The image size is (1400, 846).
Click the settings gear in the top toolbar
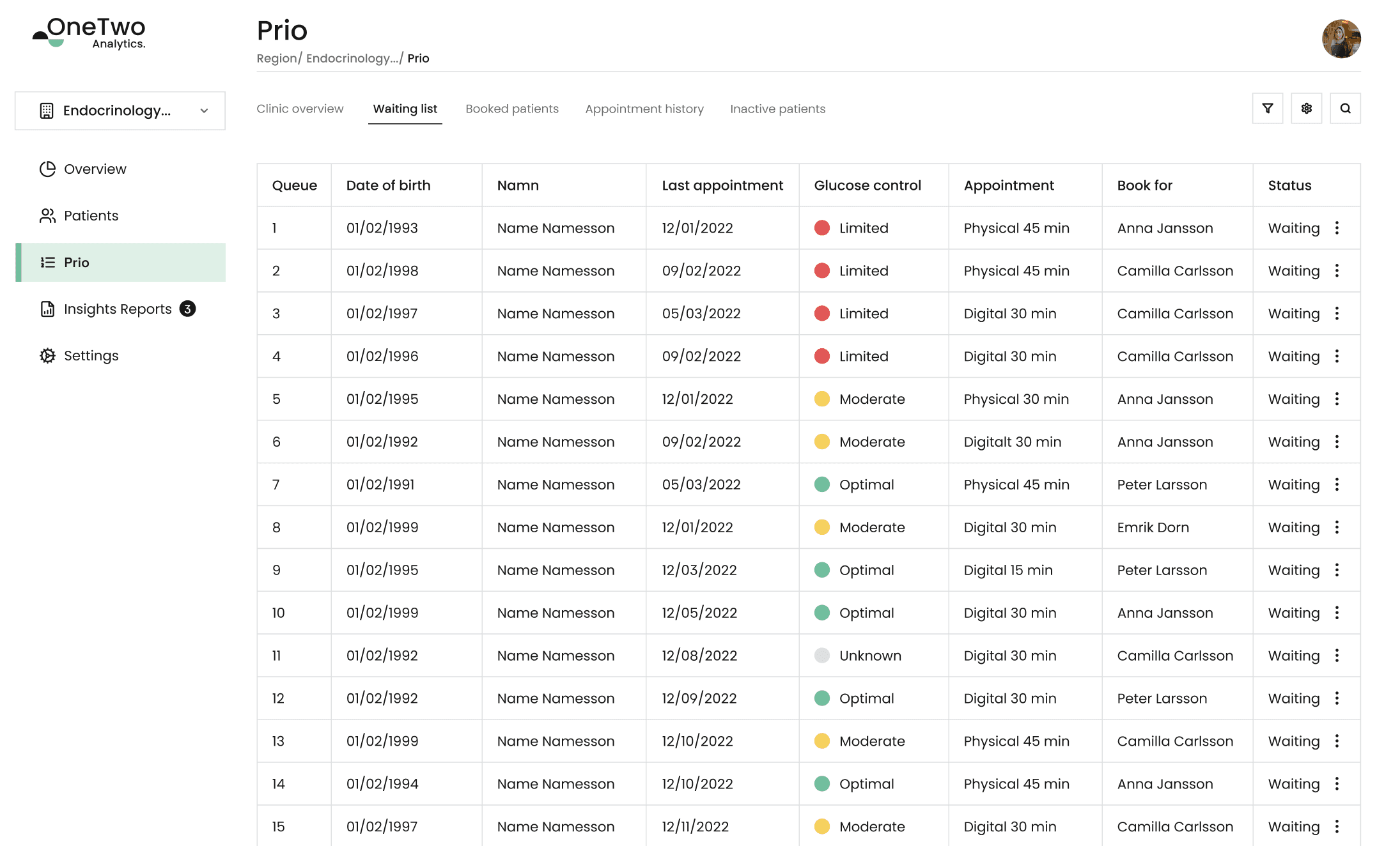[x=1307, y=109]
